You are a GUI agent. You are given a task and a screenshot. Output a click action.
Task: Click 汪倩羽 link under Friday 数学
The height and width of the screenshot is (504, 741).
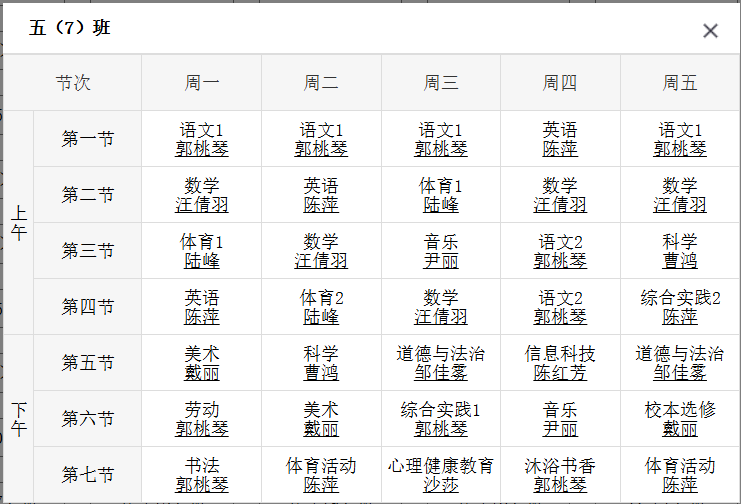(x=680, y=205)
